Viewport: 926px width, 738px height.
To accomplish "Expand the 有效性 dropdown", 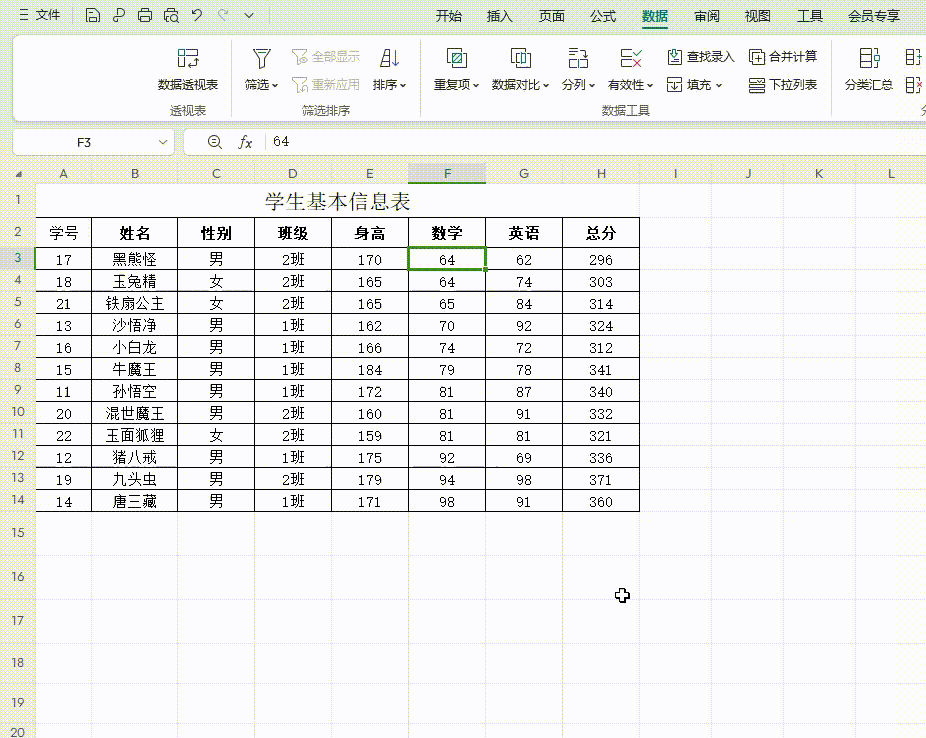I will point(650,86).
